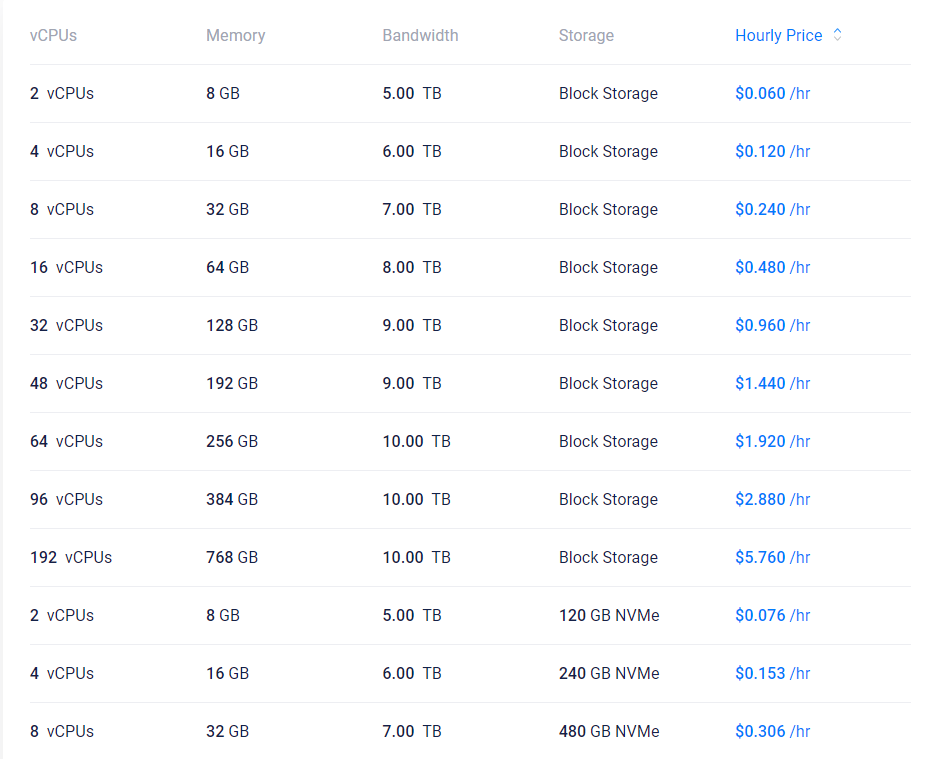Click the Bandwidth column header

[420, 35]
